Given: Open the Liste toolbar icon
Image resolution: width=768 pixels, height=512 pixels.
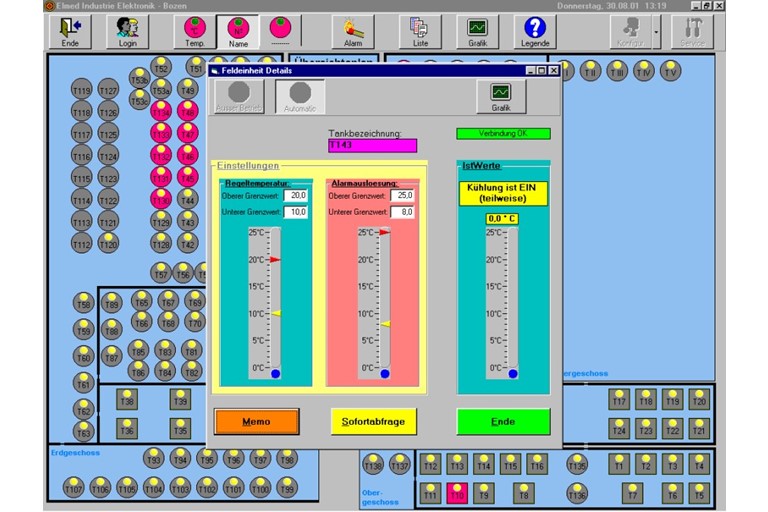Looking at the screenshot, I should click(x=420, y=31).
